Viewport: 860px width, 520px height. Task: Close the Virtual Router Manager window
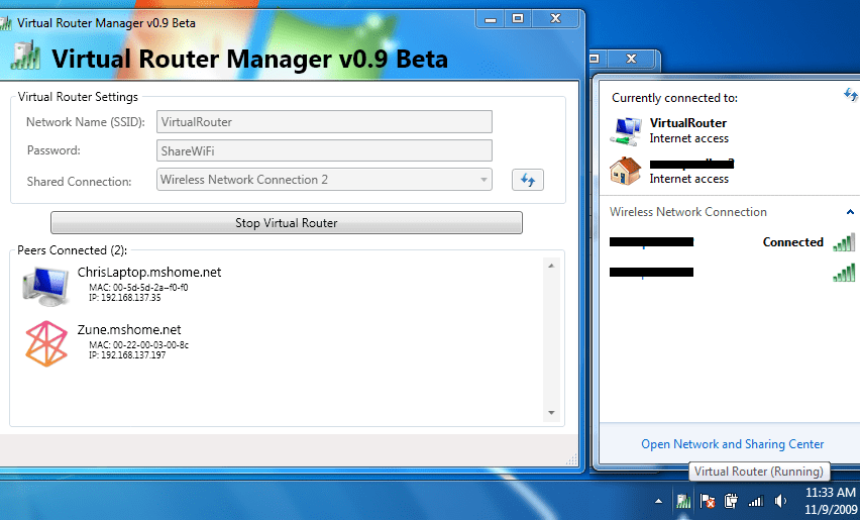[x=555, y=19]
